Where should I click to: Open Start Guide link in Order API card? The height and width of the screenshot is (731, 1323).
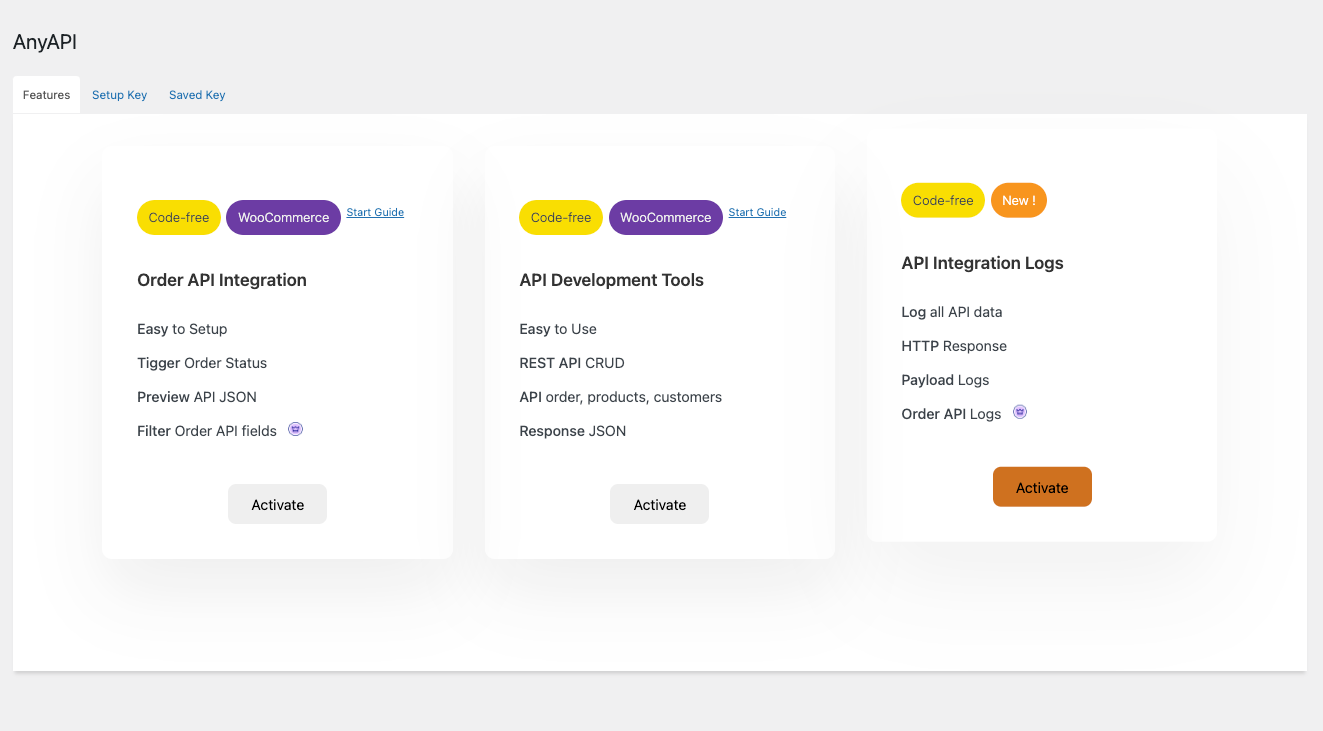(375, 212)
